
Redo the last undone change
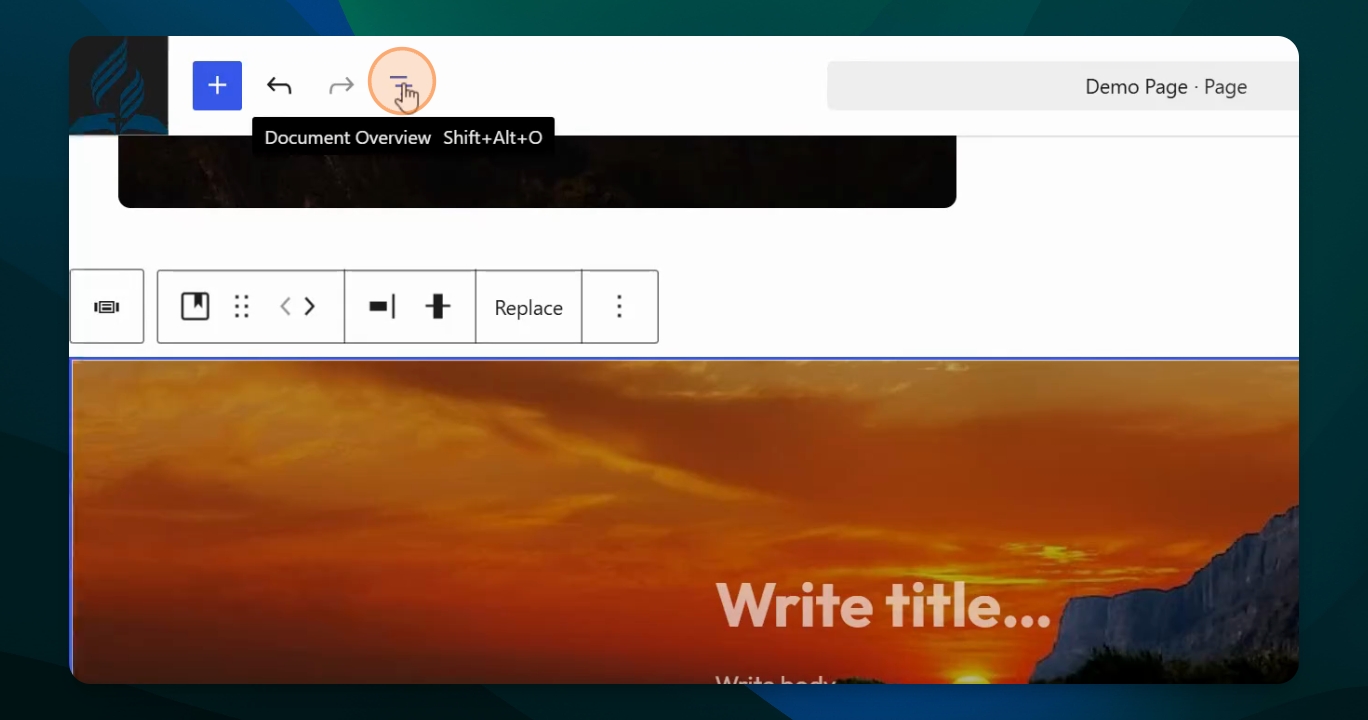pos(341,86)
